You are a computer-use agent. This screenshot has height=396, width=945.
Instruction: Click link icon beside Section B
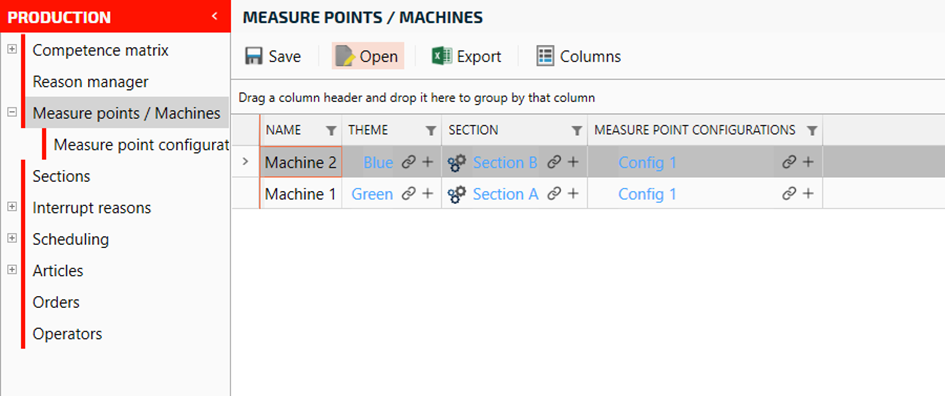click(x=554, y=162)
